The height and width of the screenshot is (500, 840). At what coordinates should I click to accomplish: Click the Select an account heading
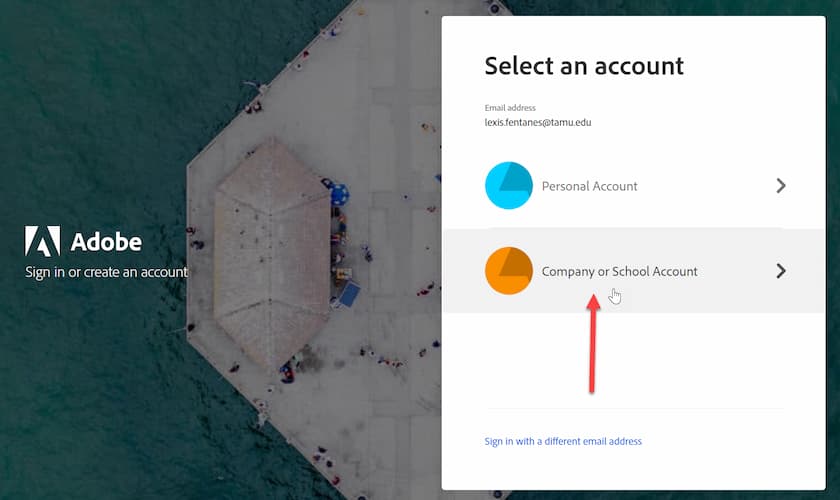coord(584,66)
